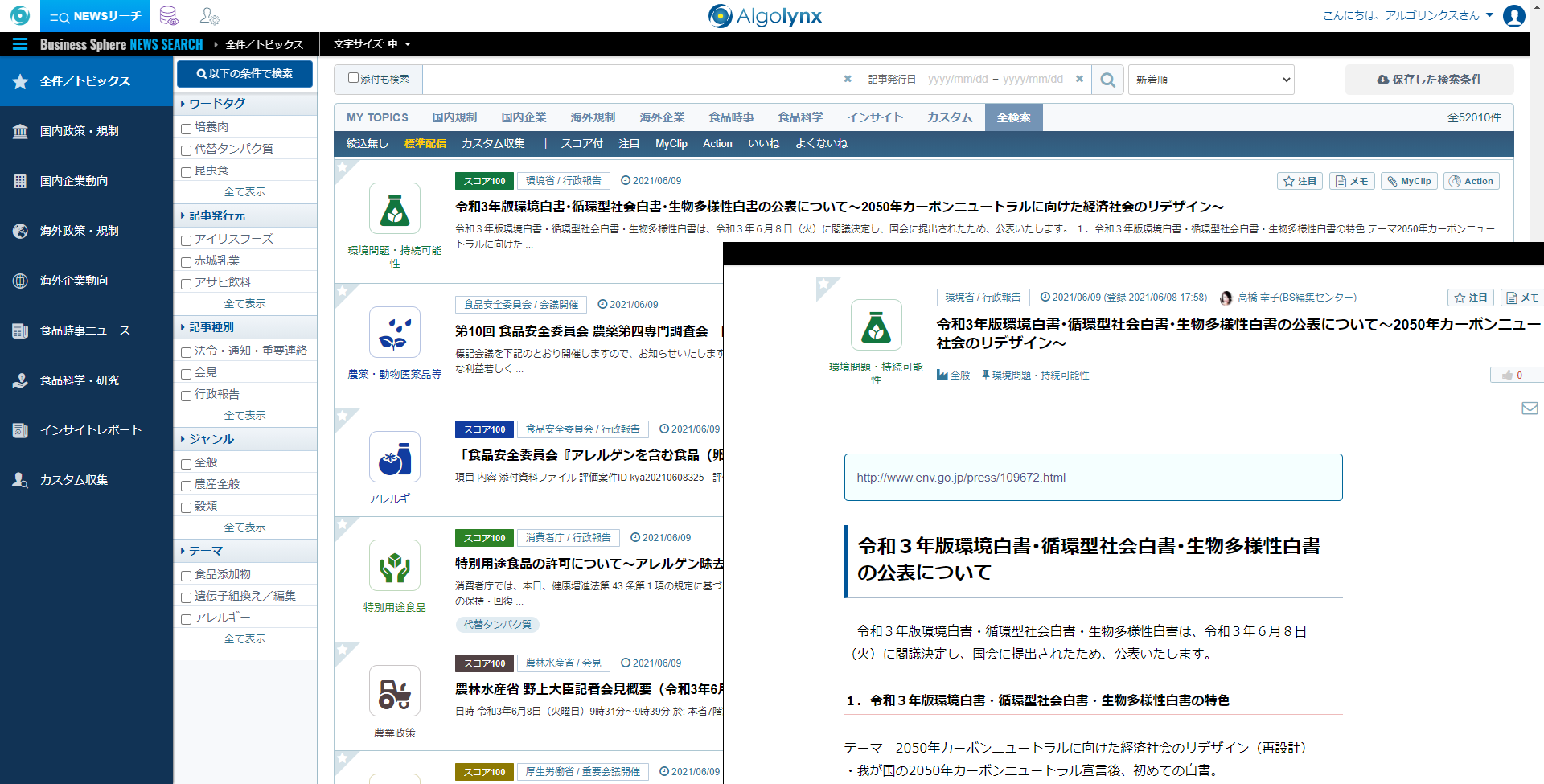The height and width of the screenshot is (784, 1544).
Task: Click the user avatar profile icon
Action: pyautogui.click(x=1513, y=16)
